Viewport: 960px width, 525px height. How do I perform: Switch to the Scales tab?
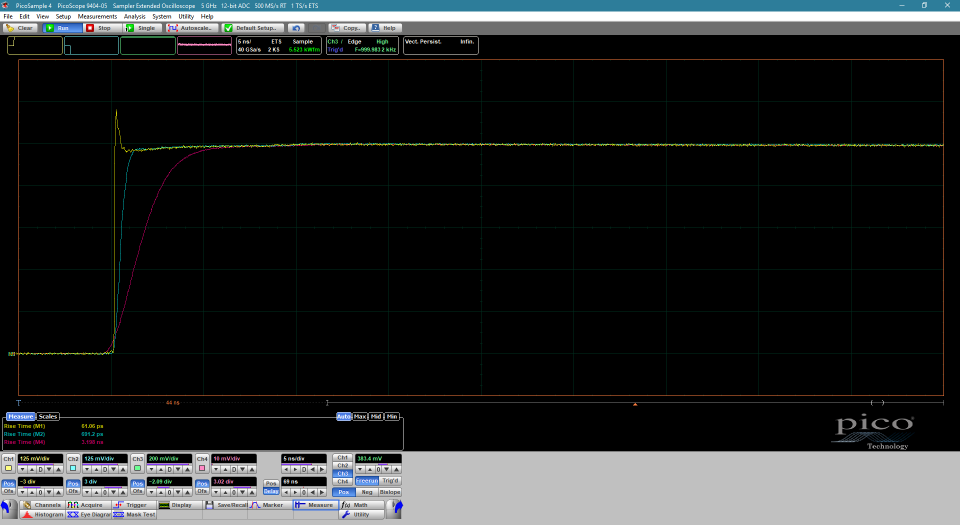point(48,416)
